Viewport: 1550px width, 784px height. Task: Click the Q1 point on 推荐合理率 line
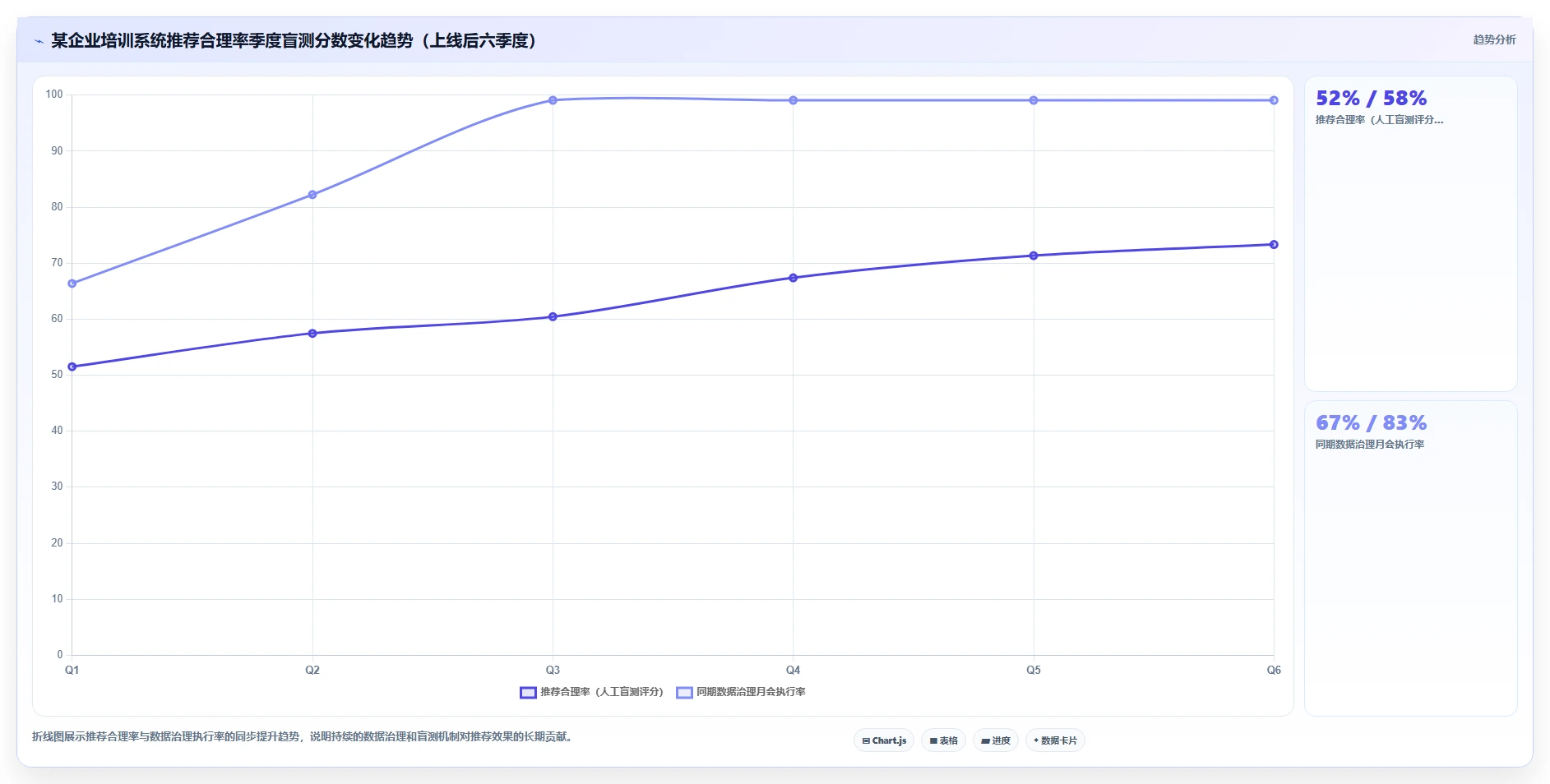click(x=72, y=367)
